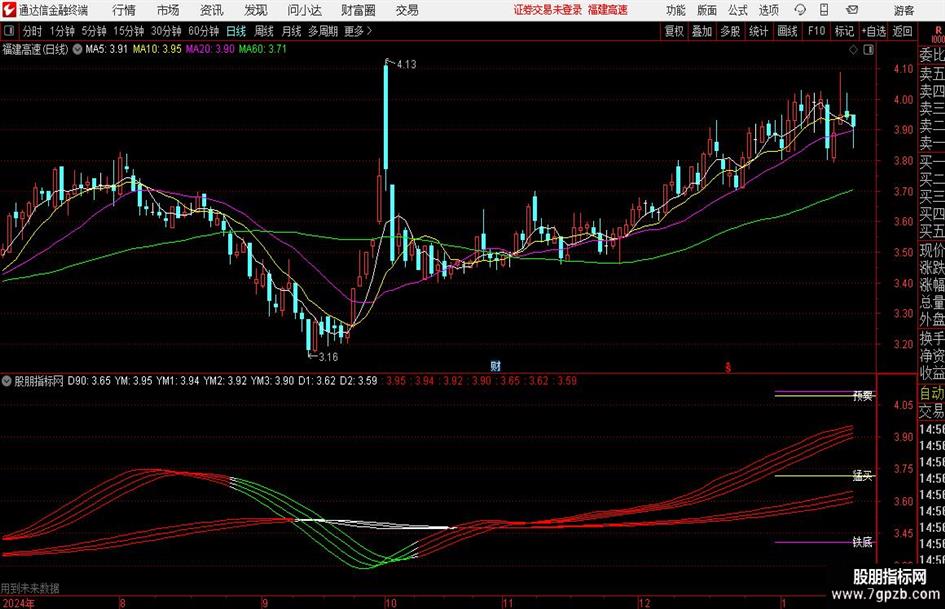Expand the dropdown arrow beside 股朋指标网
Image resolution: width=945 pixels, height=609 pixels.
click(x=7, y=381)
